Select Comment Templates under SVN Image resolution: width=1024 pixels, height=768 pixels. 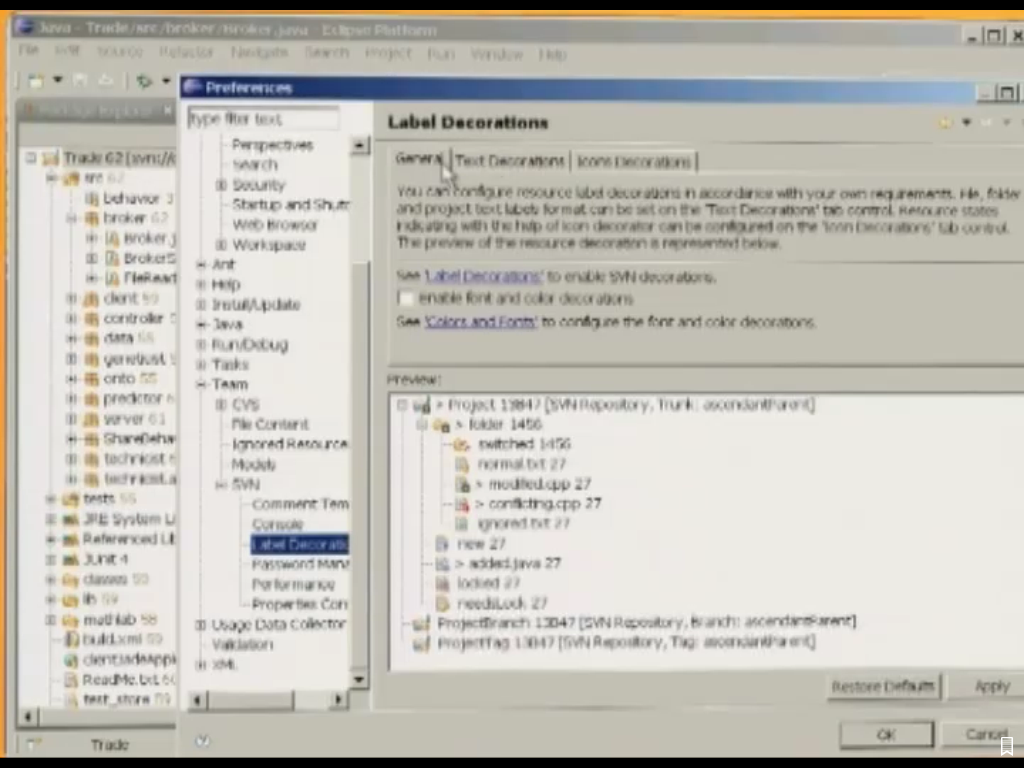click(300, 504)
